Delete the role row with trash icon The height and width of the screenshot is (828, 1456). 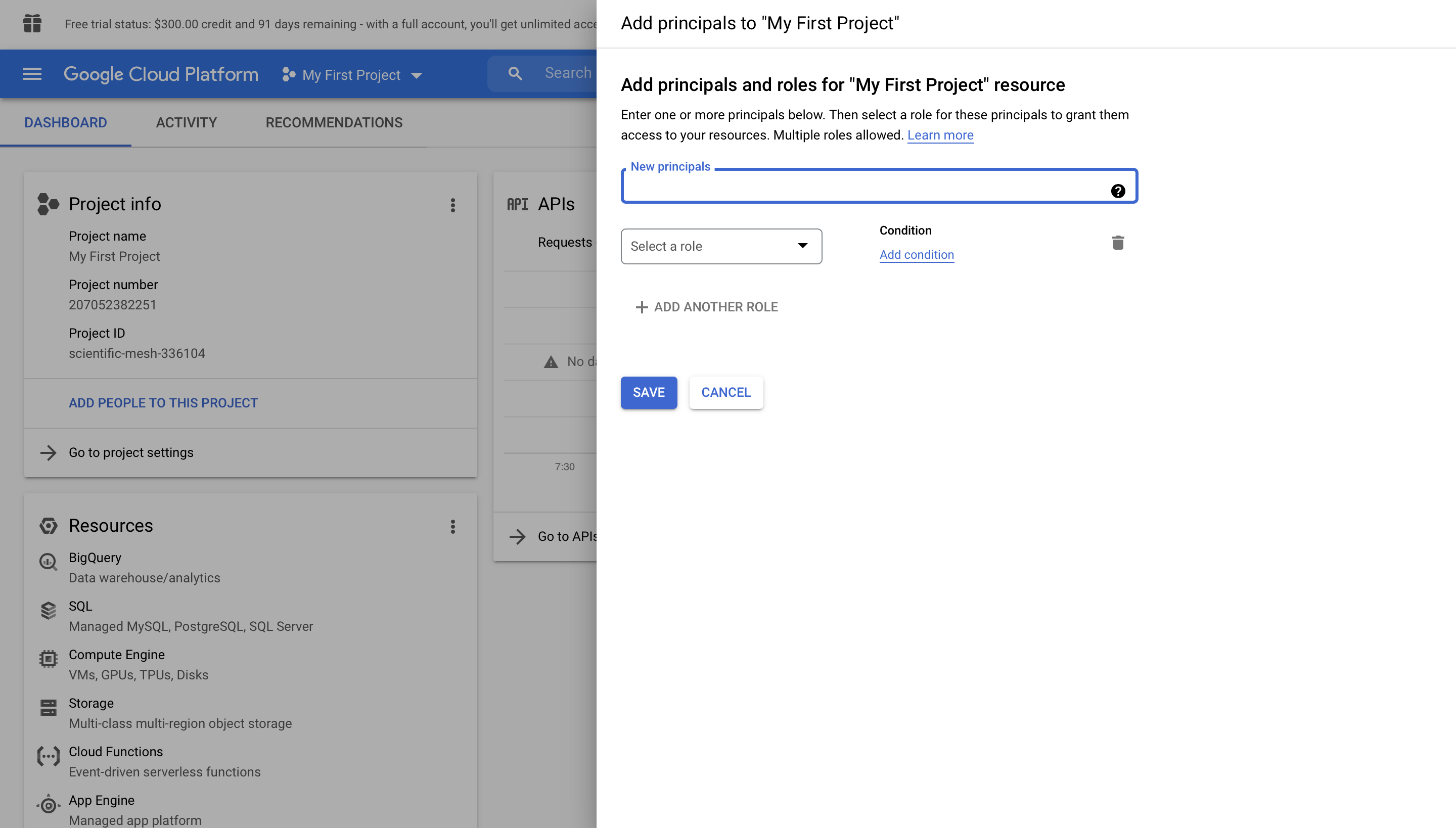pos(1118,243)
